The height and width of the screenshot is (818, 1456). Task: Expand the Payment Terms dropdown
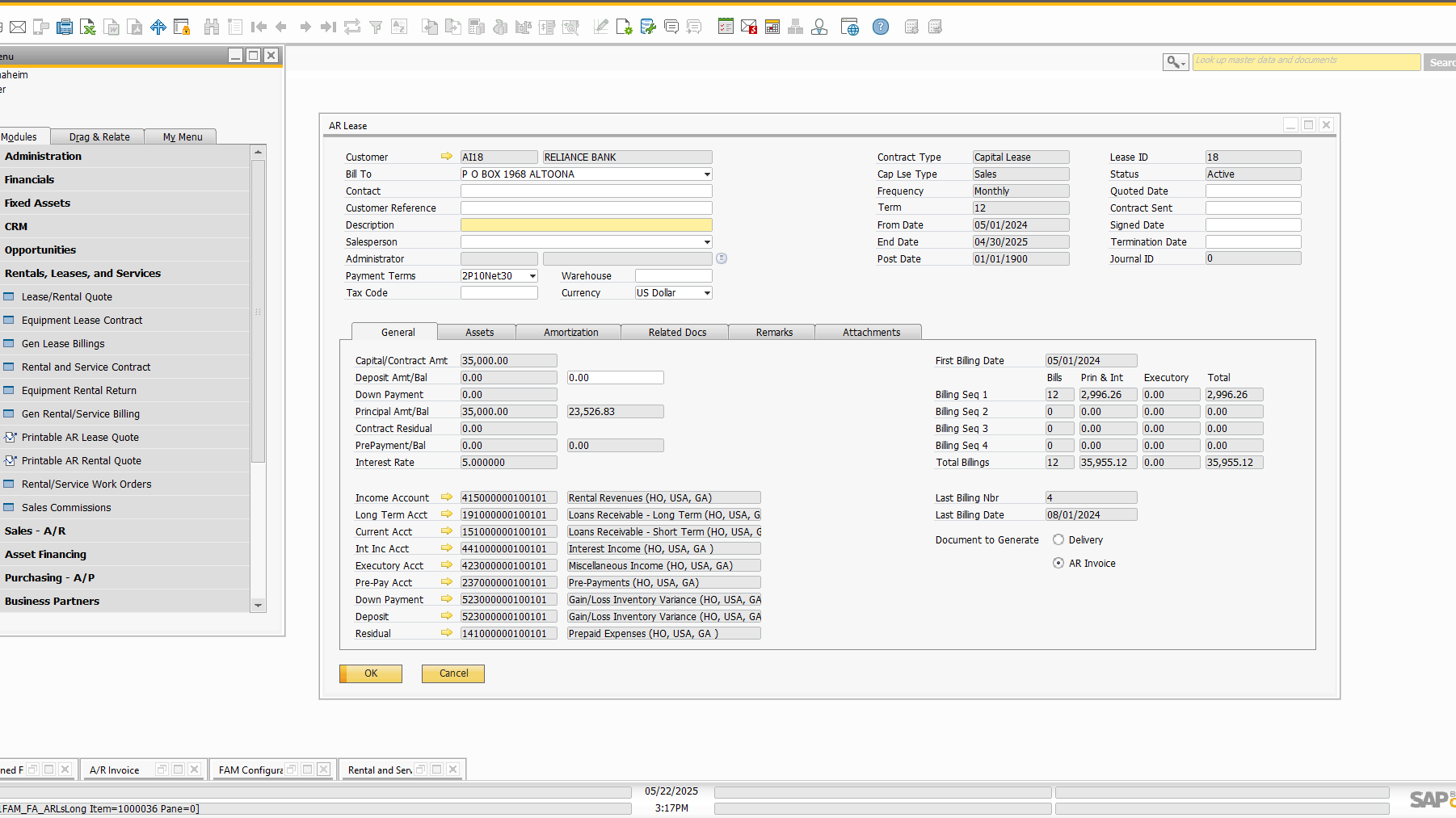532,276
